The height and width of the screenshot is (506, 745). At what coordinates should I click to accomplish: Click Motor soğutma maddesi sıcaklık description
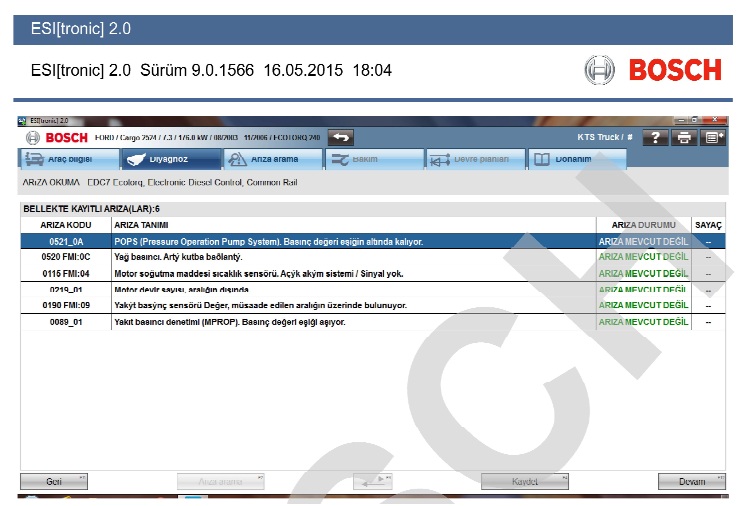pyautogui.click(x=258, y=274)
